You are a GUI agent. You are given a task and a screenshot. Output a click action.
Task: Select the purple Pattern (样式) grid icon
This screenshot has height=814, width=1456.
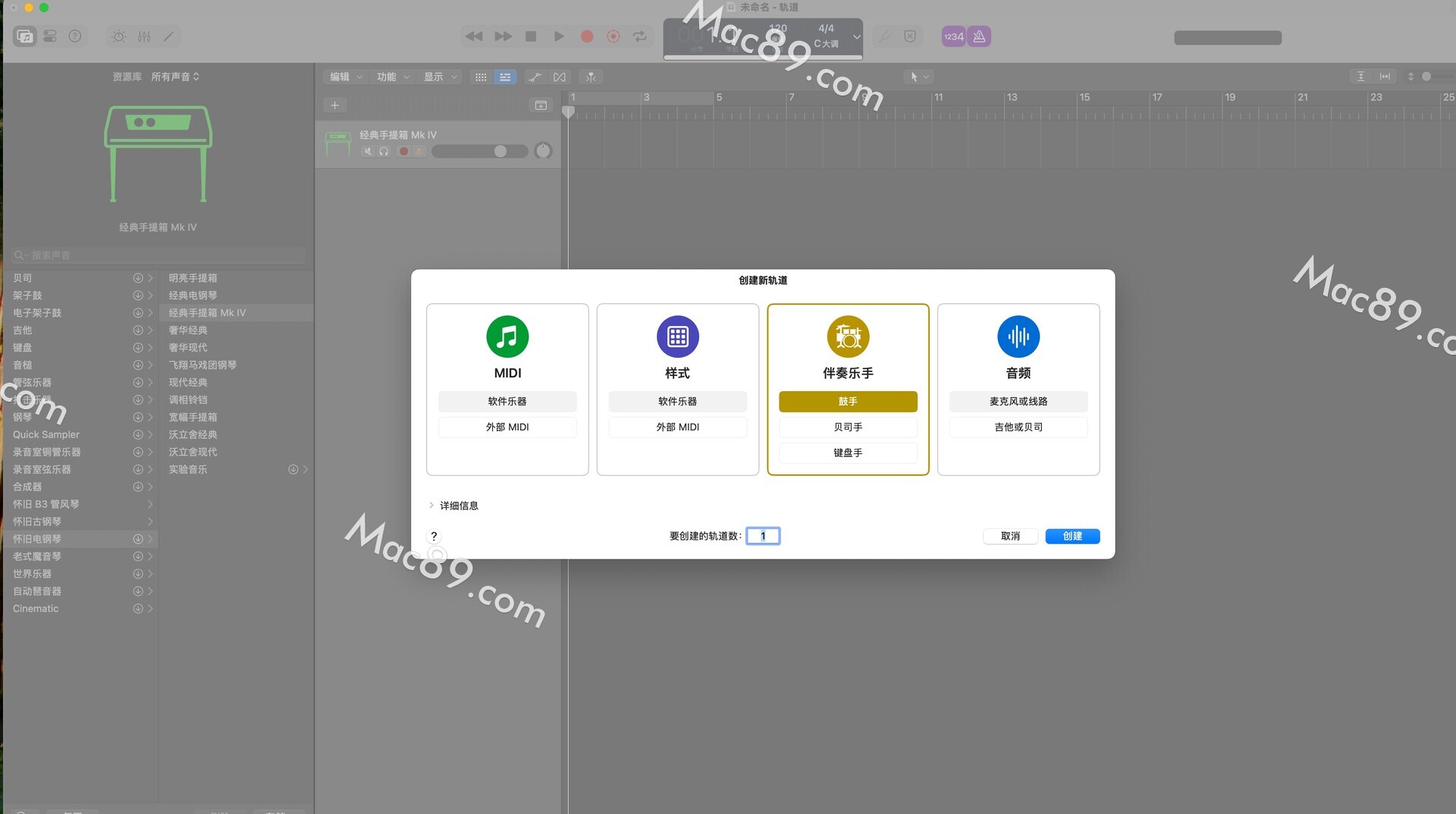click(677, 337)
